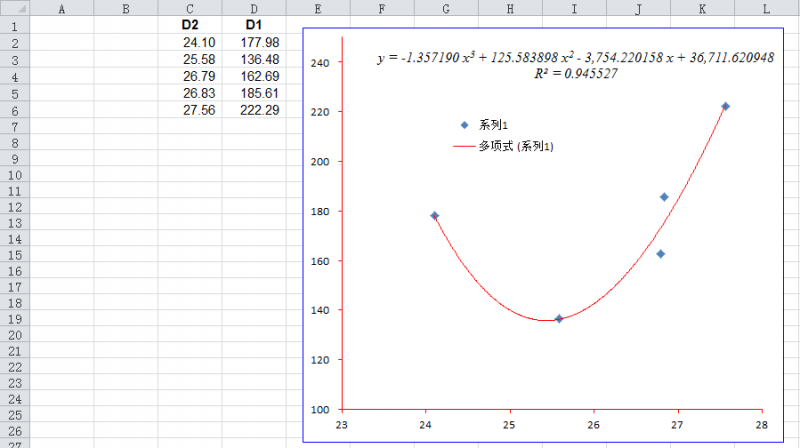Select row 1 header
Screen dimensions: 800x448
click(15, 26)
